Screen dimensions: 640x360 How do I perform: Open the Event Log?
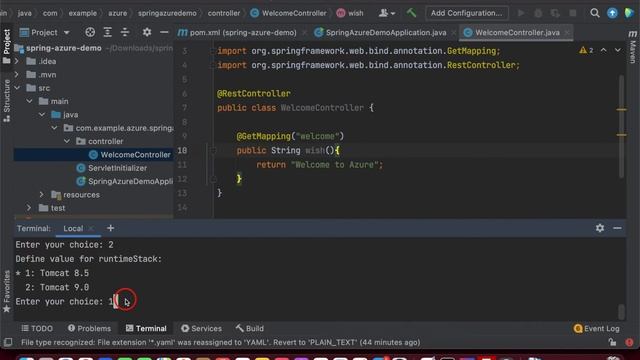(x=597, y=328)
